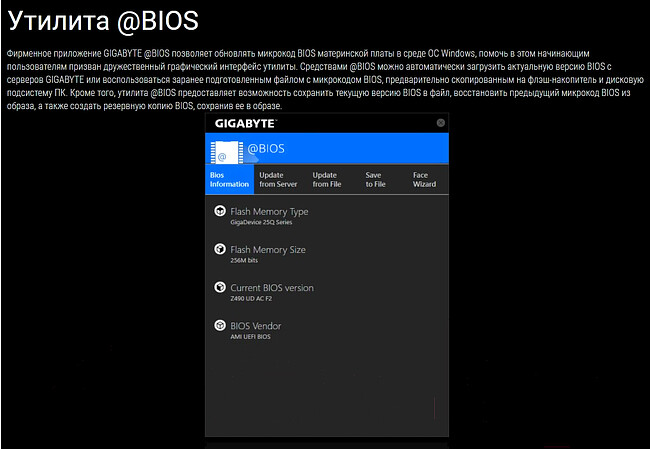Click the Flash Memory Type icon
The image size is (650, 449).
coord(220,211)
